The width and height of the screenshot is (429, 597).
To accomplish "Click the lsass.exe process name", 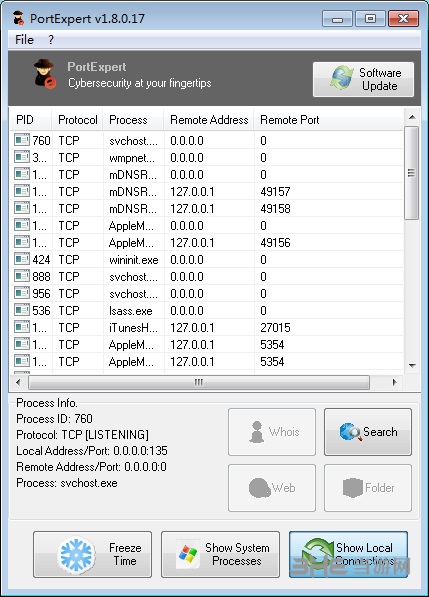I will pos(130,311).
